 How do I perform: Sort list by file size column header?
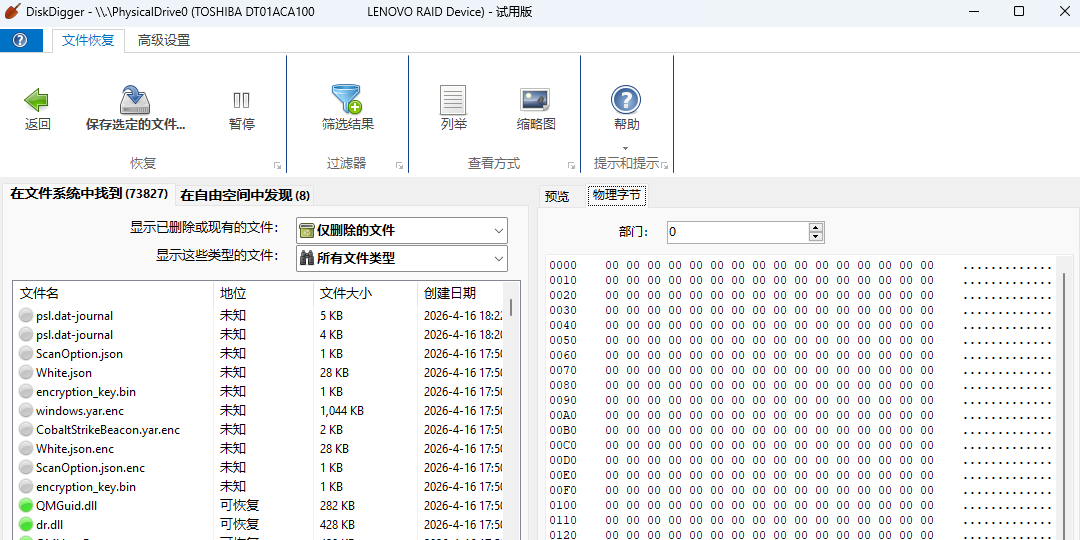pyautogui.click(x=346, y=293)
